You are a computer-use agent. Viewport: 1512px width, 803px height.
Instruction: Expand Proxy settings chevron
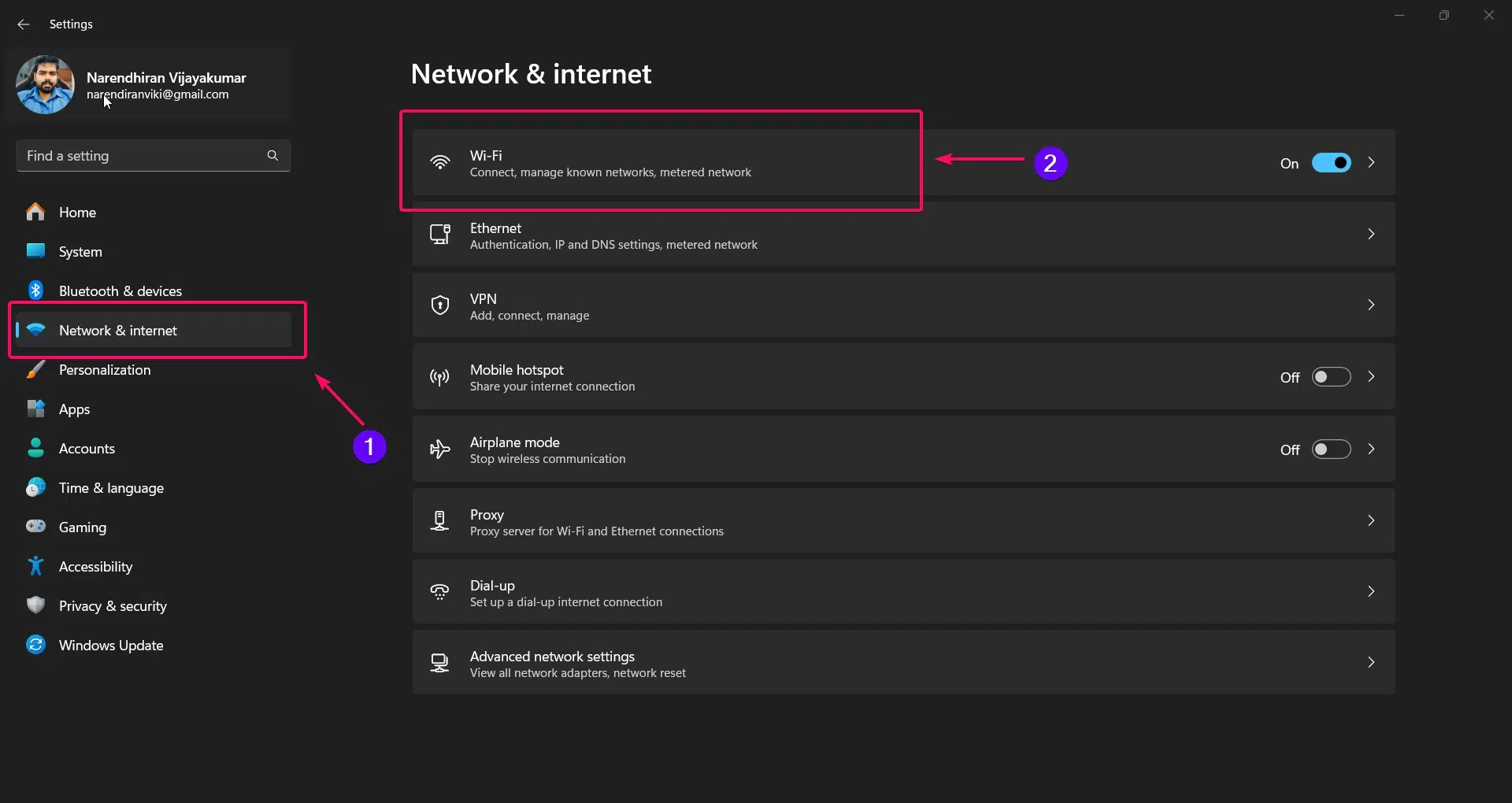(x=1371, y=520)
